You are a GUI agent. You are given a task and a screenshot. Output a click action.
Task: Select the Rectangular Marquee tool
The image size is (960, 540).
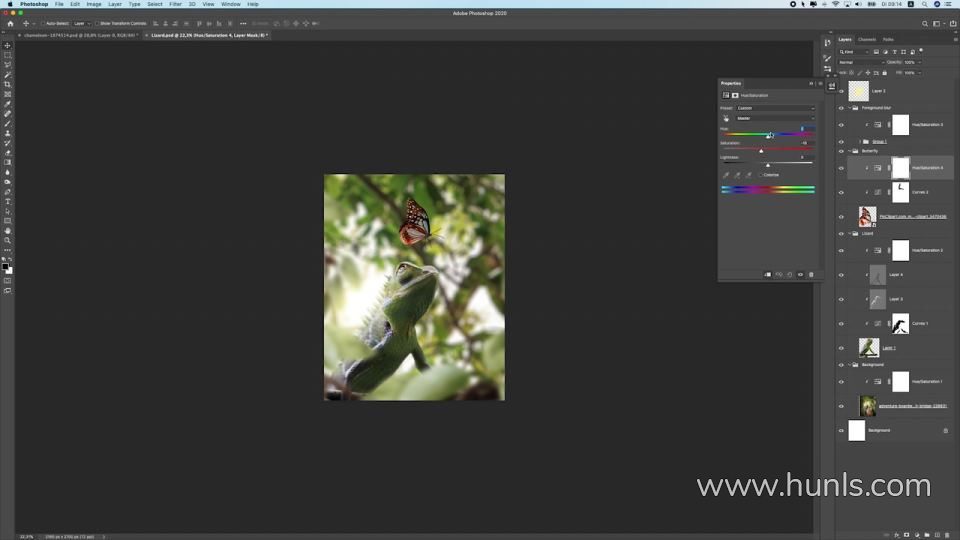point(7,56)
